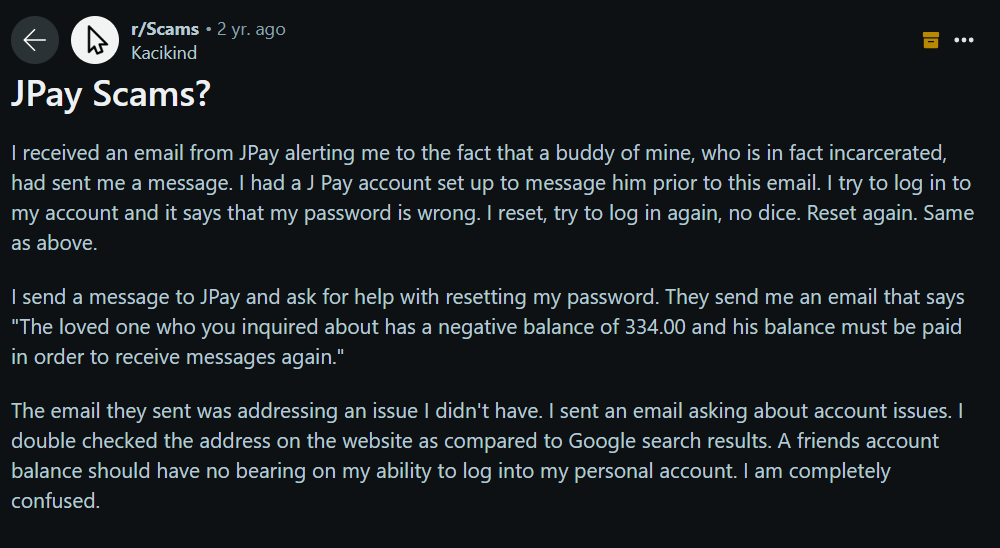Click the paragraph starting "The email they sent"
Image resolution: width=1000 pixels, height=548 pixels.
pyautogui.click(x=487, y=455)
